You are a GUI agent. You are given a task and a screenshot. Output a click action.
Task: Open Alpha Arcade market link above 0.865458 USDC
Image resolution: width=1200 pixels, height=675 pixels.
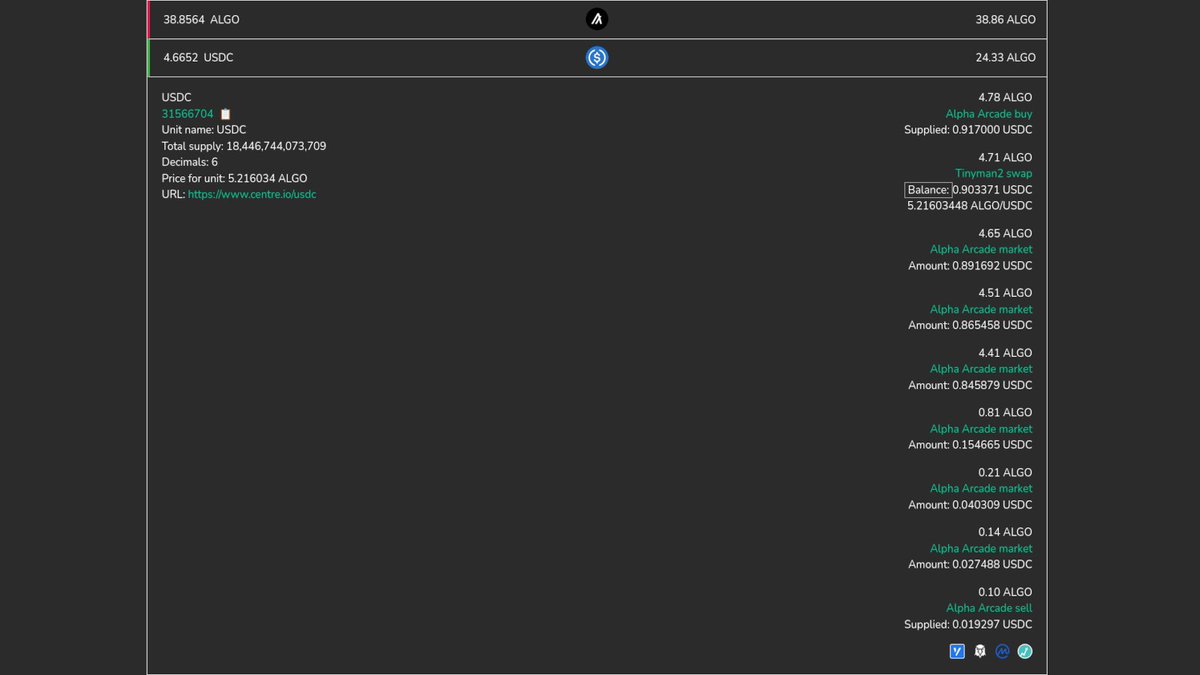pyautogui.click(x=981, y=309)
